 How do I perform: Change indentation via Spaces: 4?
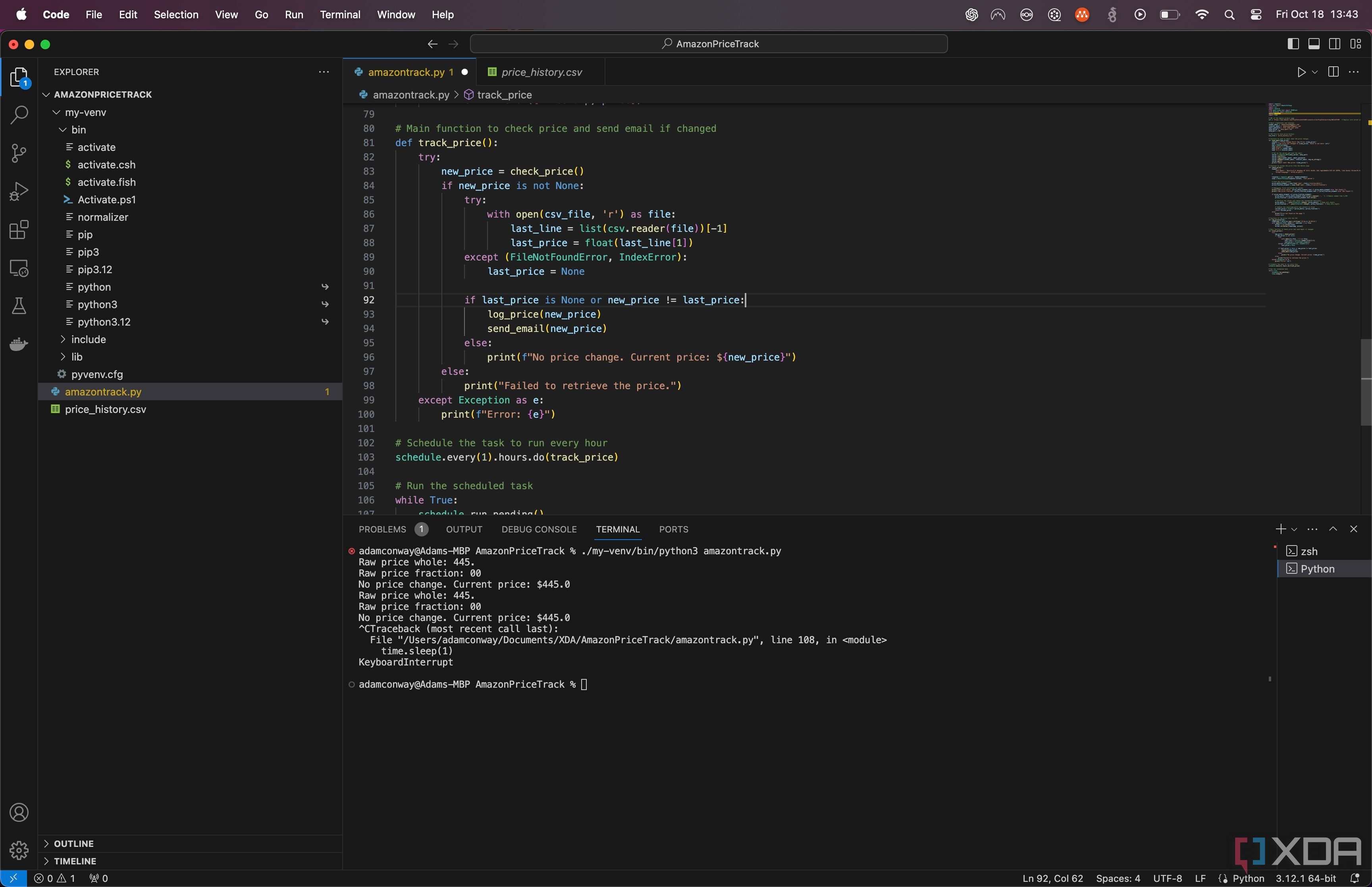point(1118,878)
